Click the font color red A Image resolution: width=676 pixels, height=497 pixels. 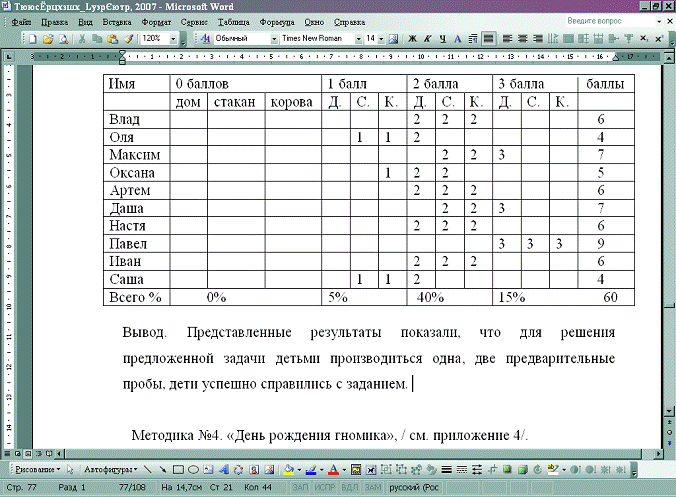pyautogui.click(x=331, y=468)
